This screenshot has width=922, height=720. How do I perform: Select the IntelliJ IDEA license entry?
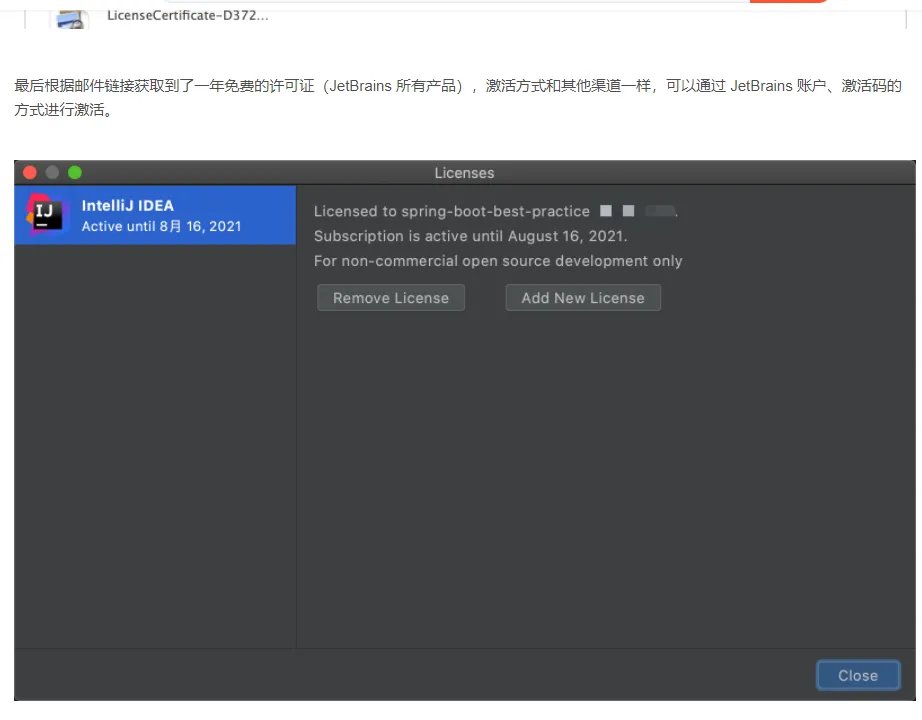pyautogui.click(x=155, y=215)
